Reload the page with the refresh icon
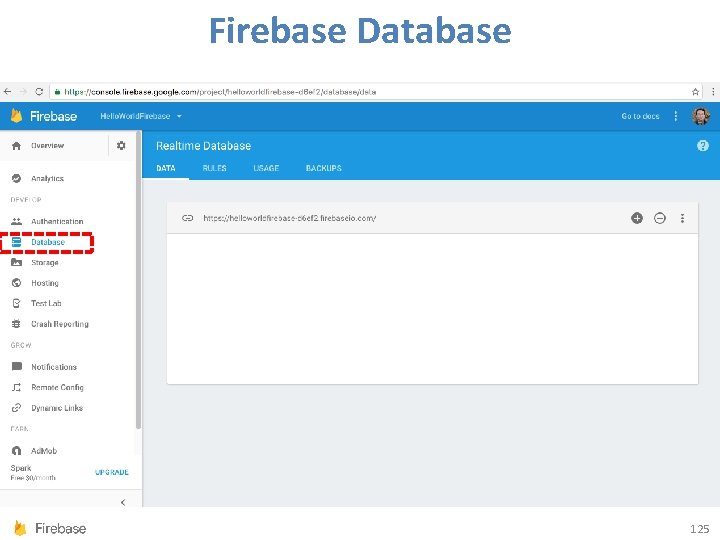 pos(39,91)
